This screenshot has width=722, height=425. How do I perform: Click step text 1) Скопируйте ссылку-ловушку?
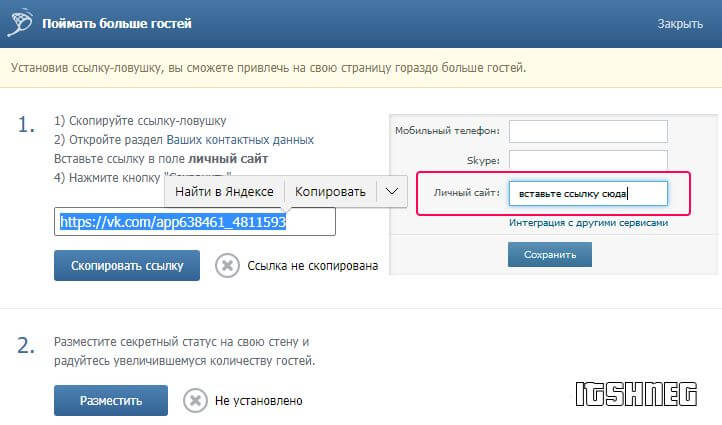[x=140, y=121]
